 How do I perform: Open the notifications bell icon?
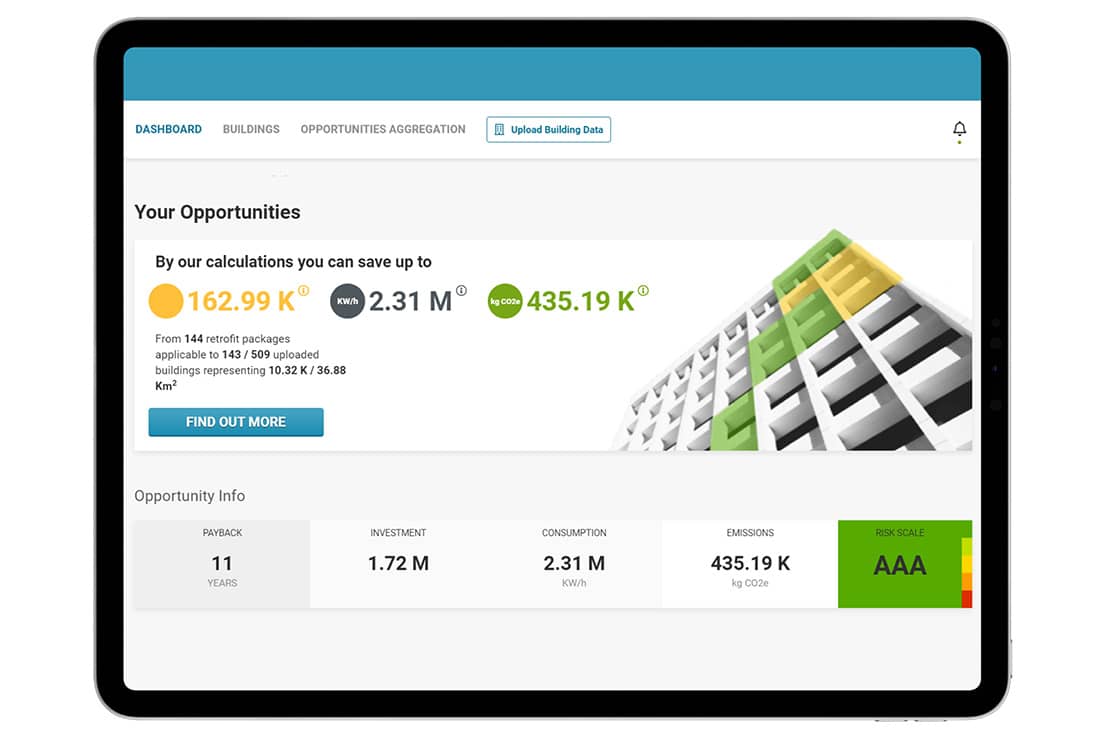click(x=959, y=129)
